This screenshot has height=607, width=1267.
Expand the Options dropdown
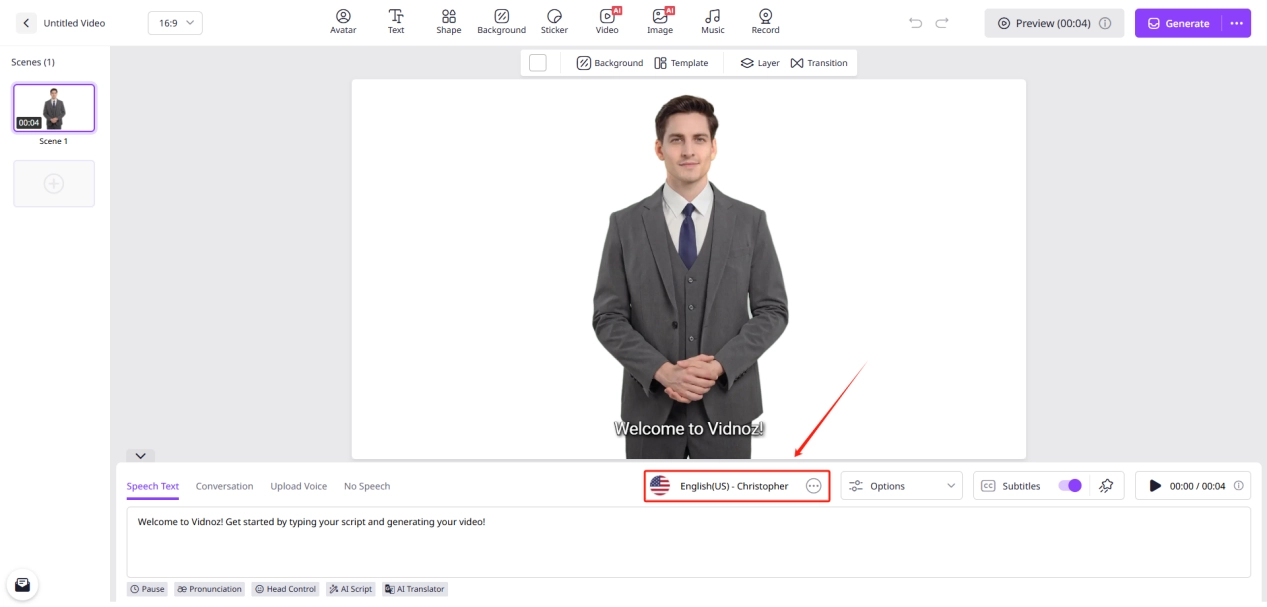pyautogui.click(x=901, y=486)
